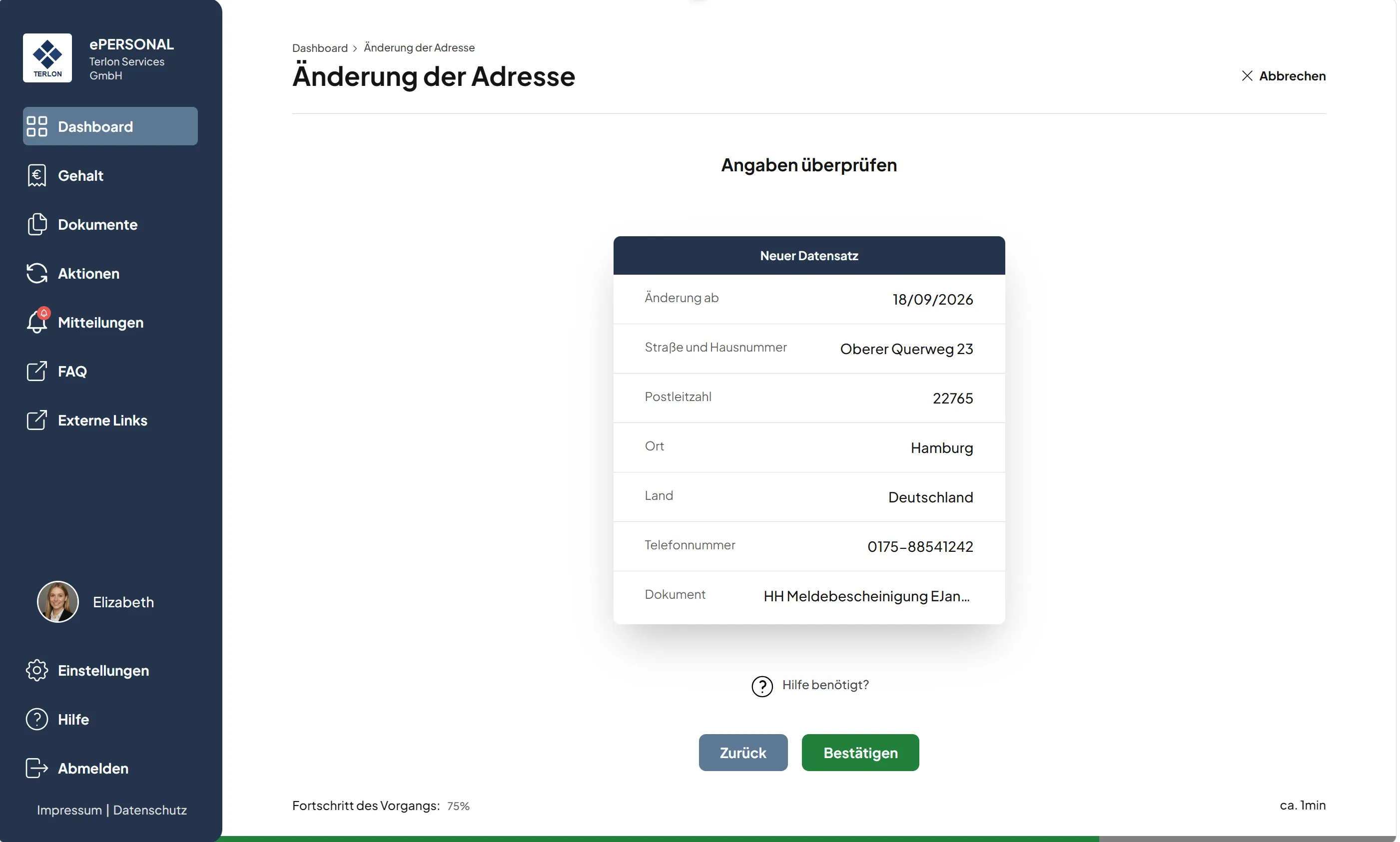Confirm with the Bestätigen button
This screenshot has height=842, width=1400.
pyautogui.click(x=860, y=752)
